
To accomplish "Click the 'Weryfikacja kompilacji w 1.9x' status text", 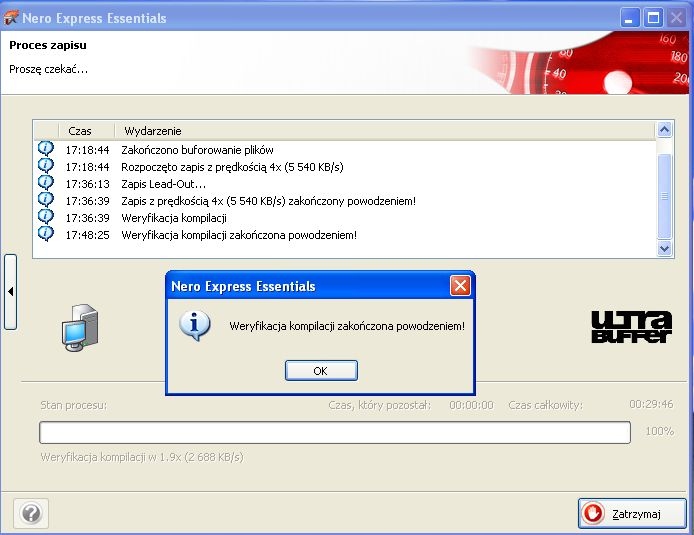I will tap(142, 457).
